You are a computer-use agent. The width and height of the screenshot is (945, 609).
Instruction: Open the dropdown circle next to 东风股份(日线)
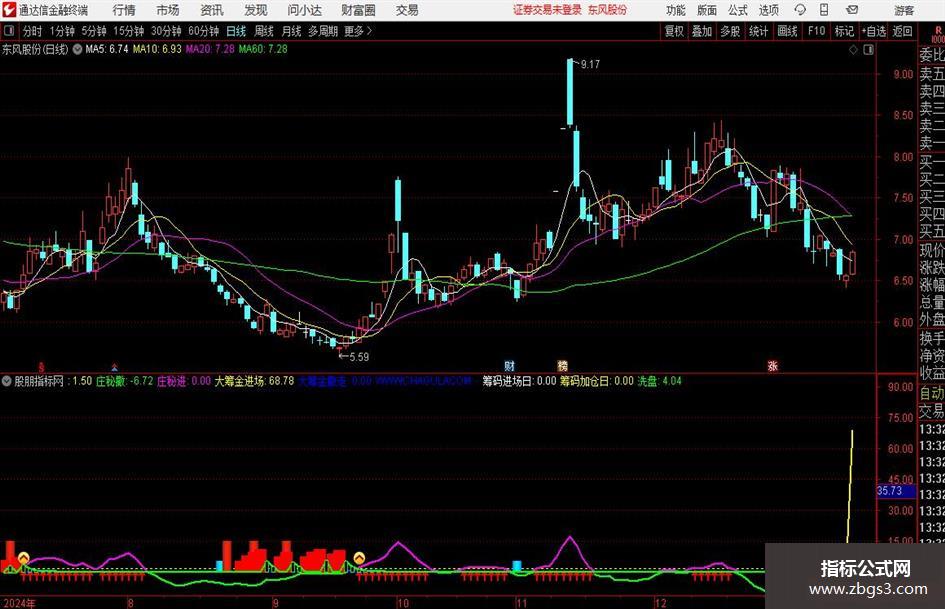click(x=77, y=49)
